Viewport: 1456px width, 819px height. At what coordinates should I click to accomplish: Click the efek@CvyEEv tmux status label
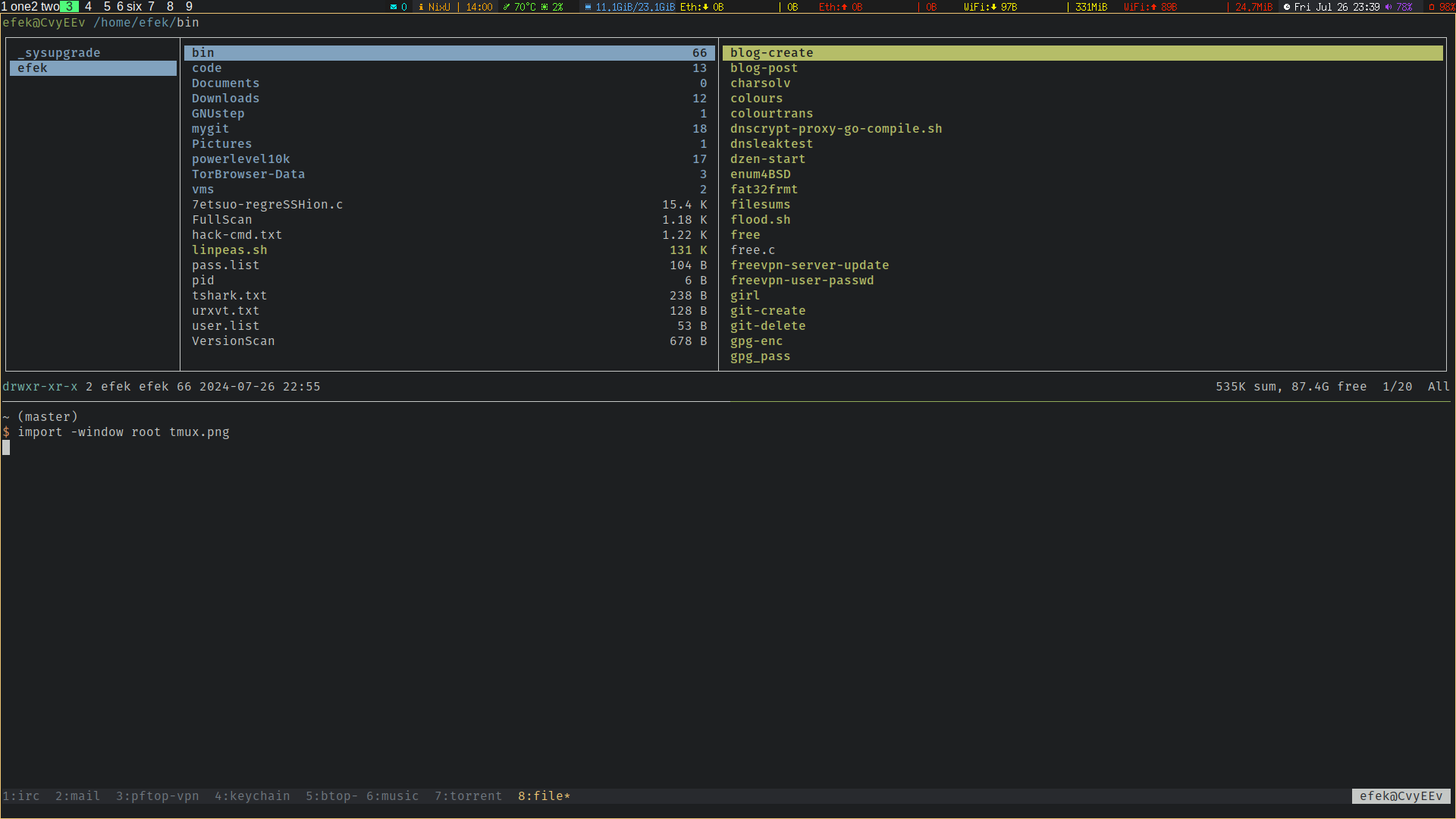click(x=1400, y=795)
